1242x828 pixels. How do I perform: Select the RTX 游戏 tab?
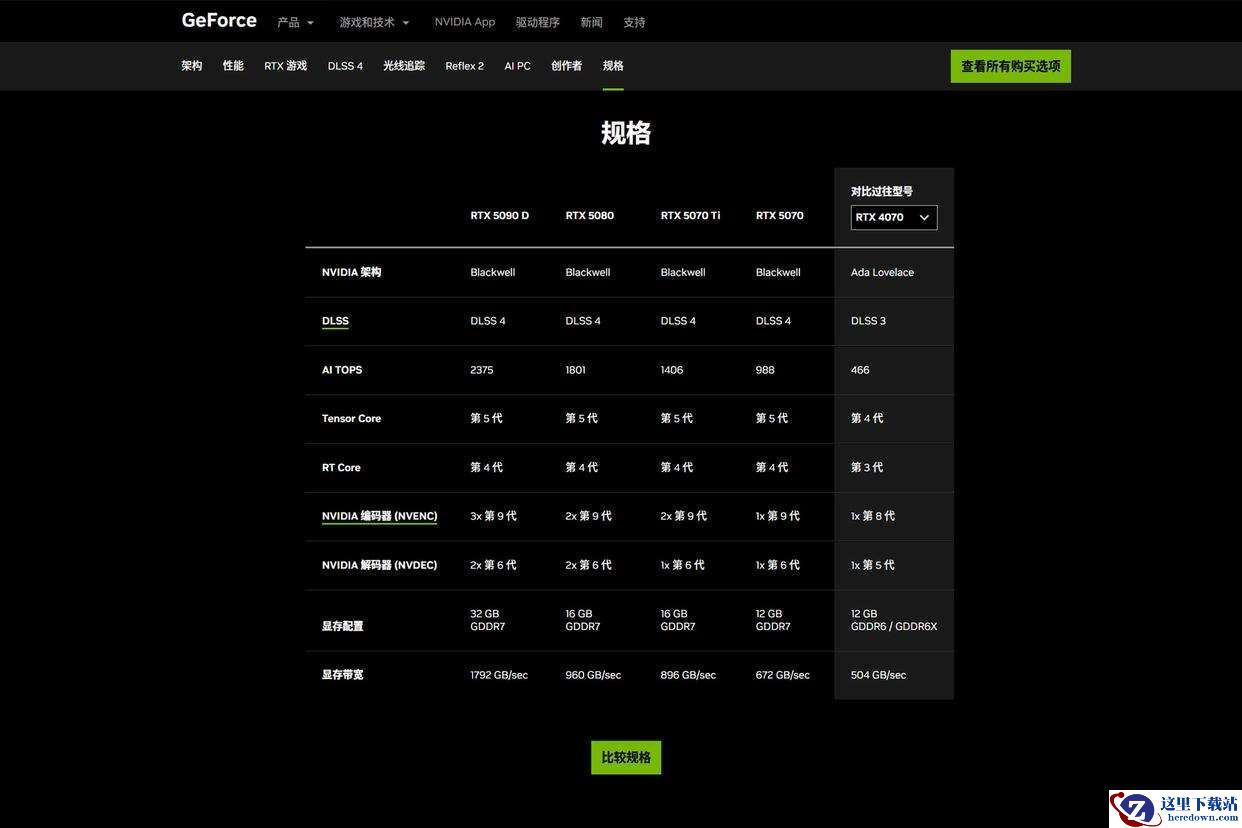pyautogui.click(x=285, y=66)
